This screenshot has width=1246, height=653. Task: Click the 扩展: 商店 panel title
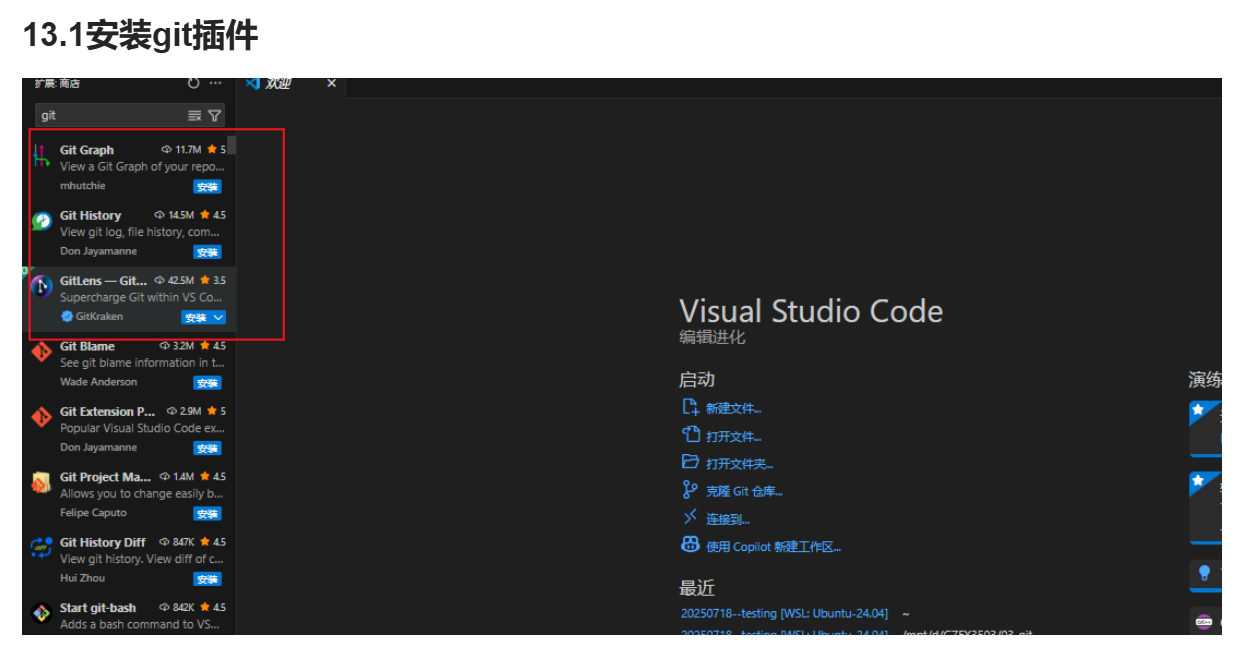coord(57,84)
